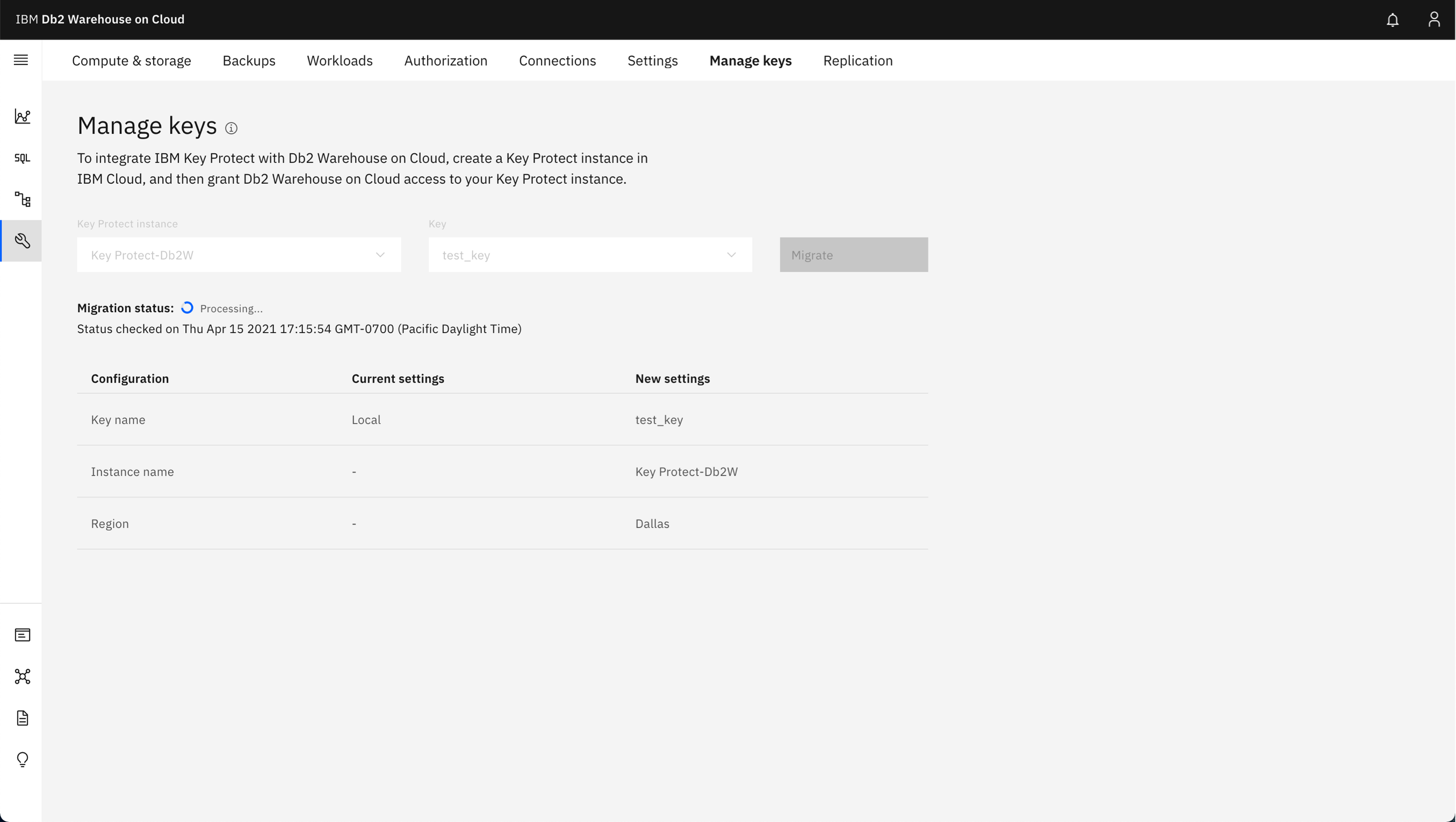Click the Configuration column header
Screen dimensions: 1456x822
point(130,379)
